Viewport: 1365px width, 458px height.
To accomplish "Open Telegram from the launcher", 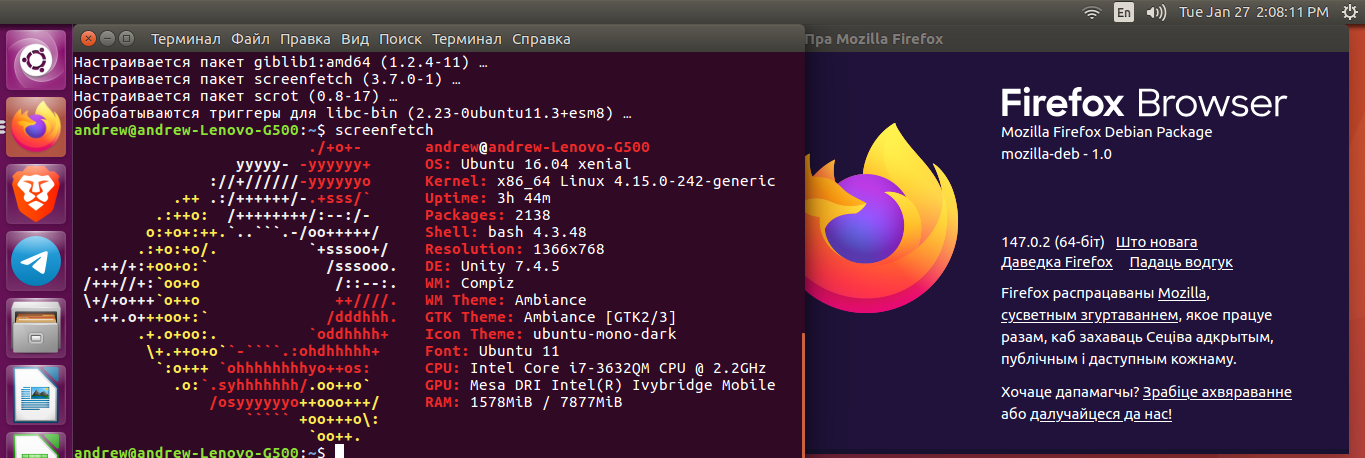I will click(36, 260).
